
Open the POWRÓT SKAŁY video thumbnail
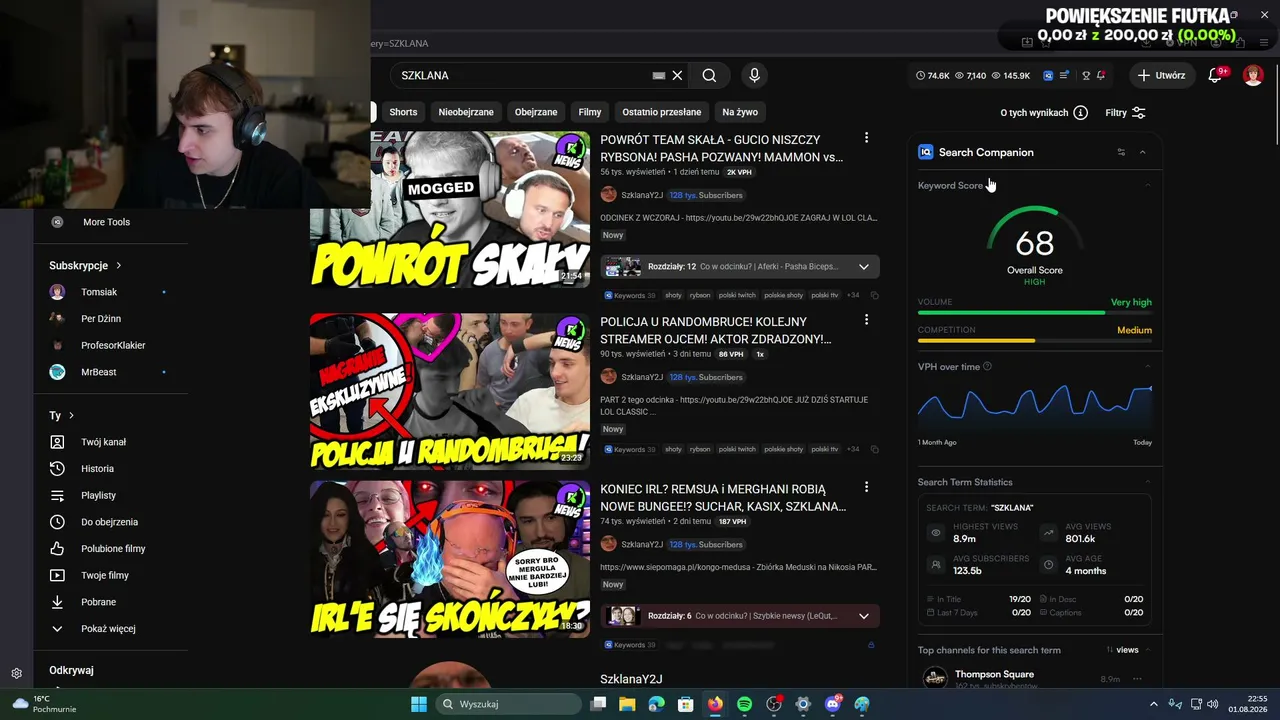[450, 210]
